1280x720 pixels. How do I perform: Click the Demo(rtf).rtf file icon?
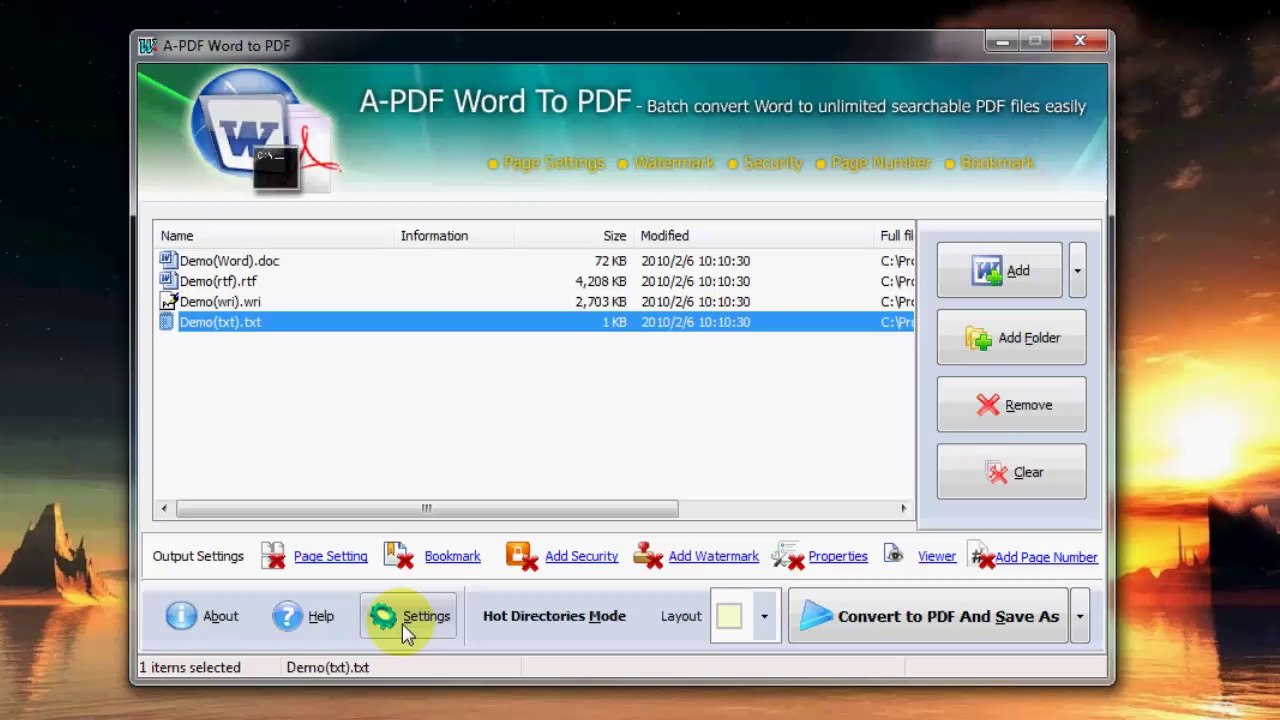click(168, 281)
